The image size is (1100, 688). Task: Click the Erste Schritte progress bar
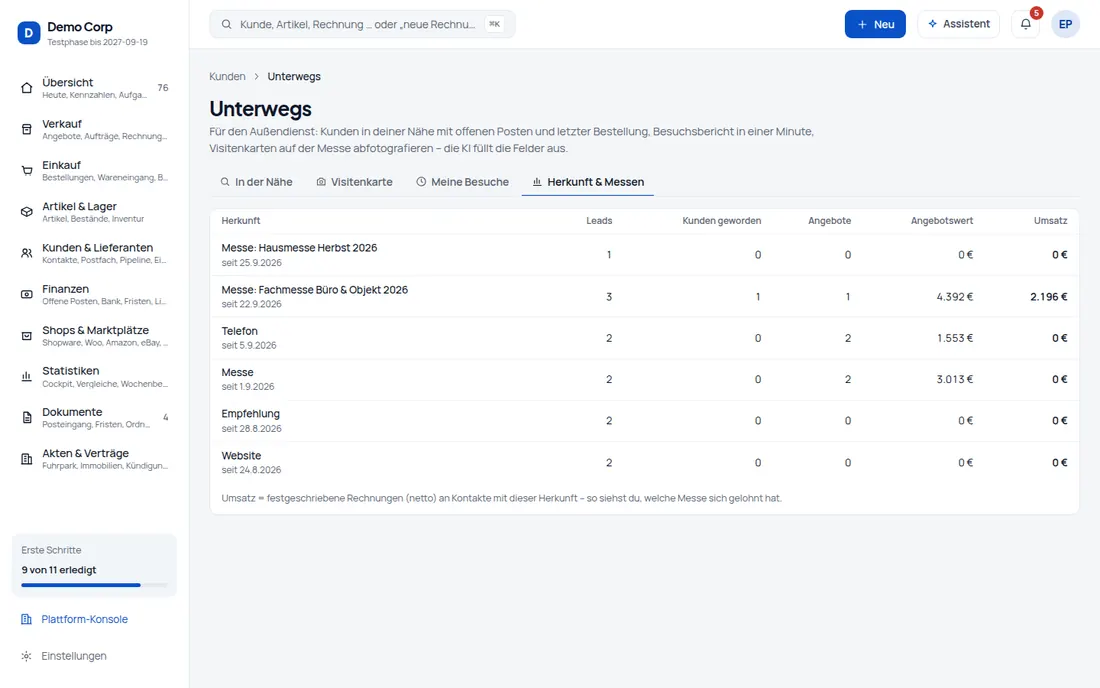pyautogui.click(x=94, y=585)
